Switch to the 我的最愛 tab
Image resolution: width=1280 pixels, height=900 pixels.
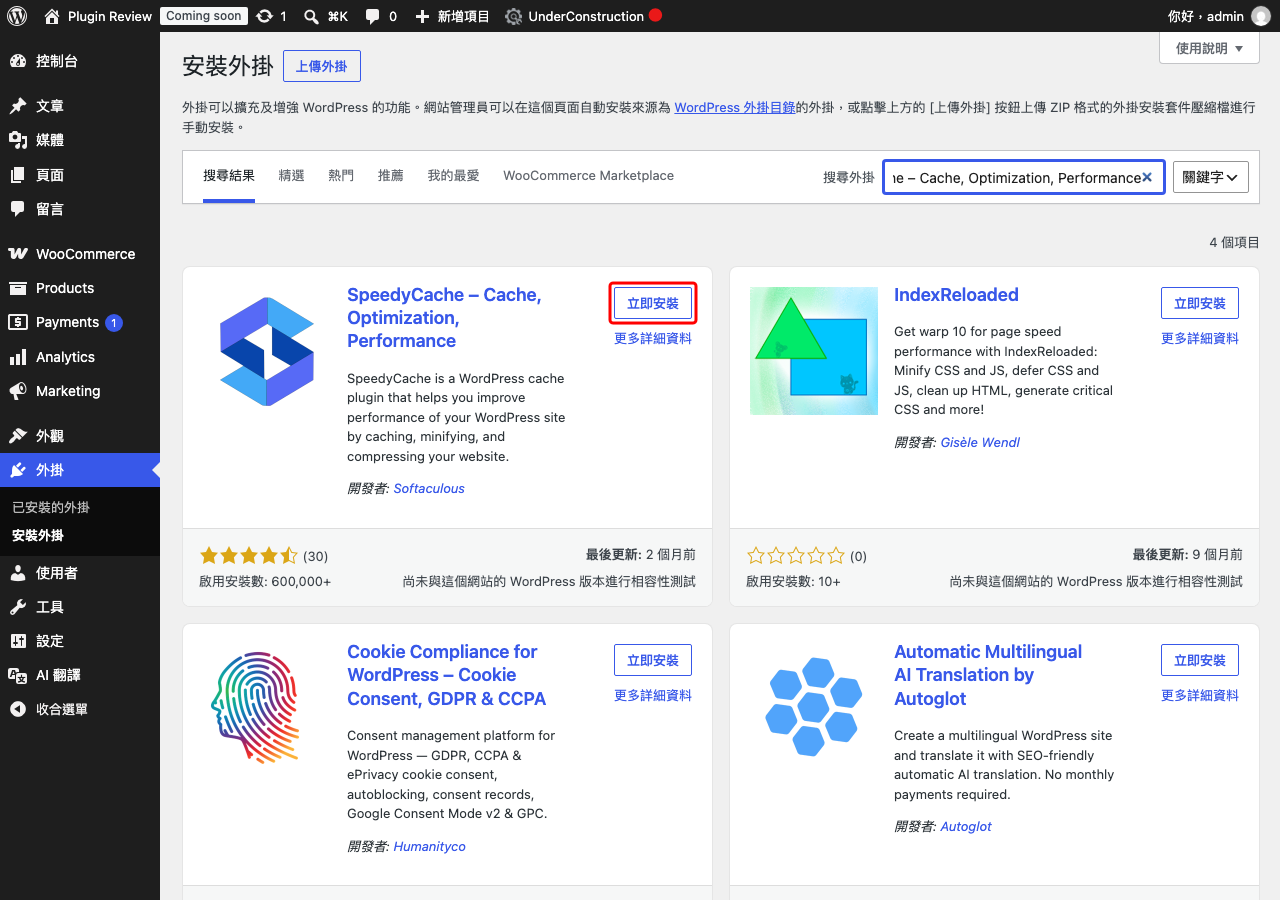(x=454, y=176)
